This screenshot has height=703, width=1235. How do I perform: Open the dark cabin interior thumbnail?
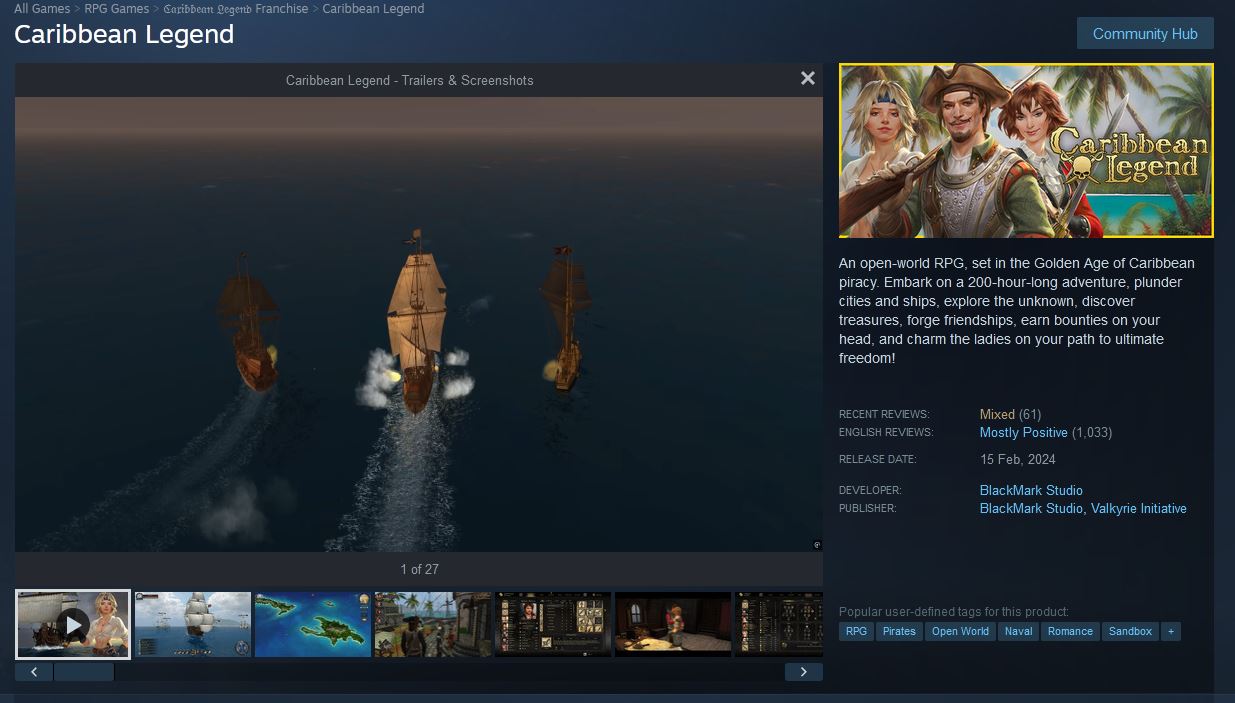(673, 625)
